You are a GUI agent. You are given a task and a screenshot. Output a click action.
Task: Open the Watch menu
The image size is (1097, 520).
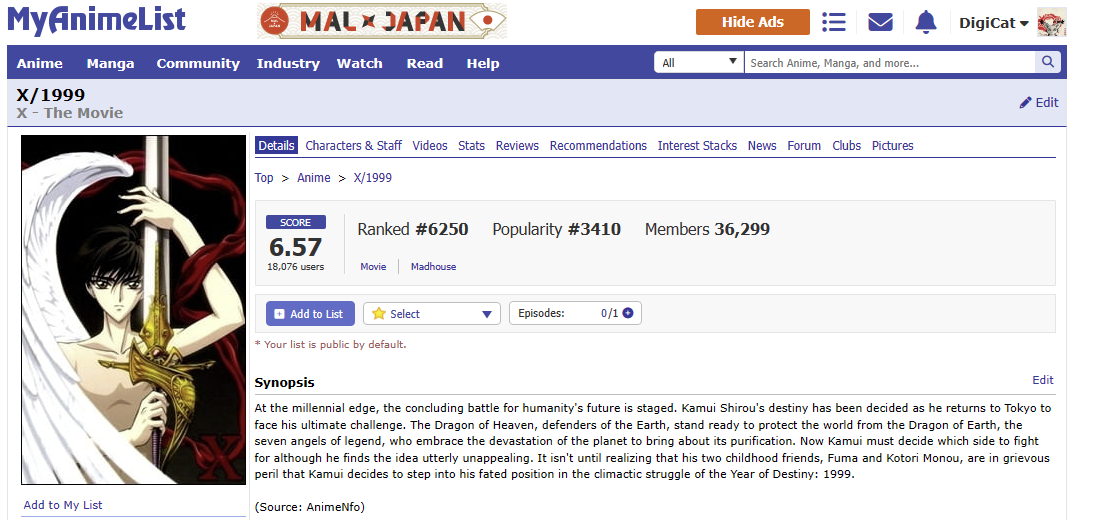tap(360, 63)
